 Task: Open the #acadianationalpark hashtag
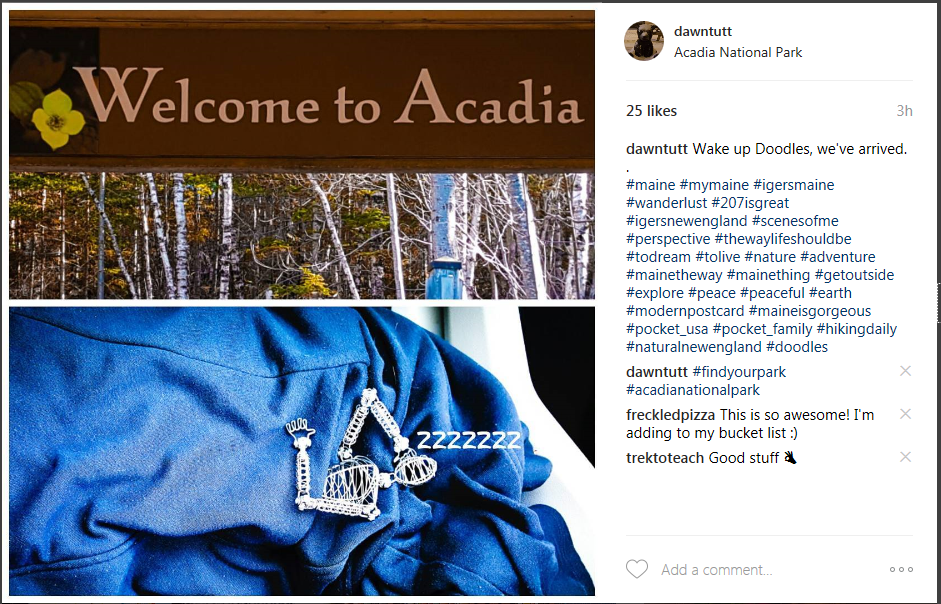[x=693, y=390]
